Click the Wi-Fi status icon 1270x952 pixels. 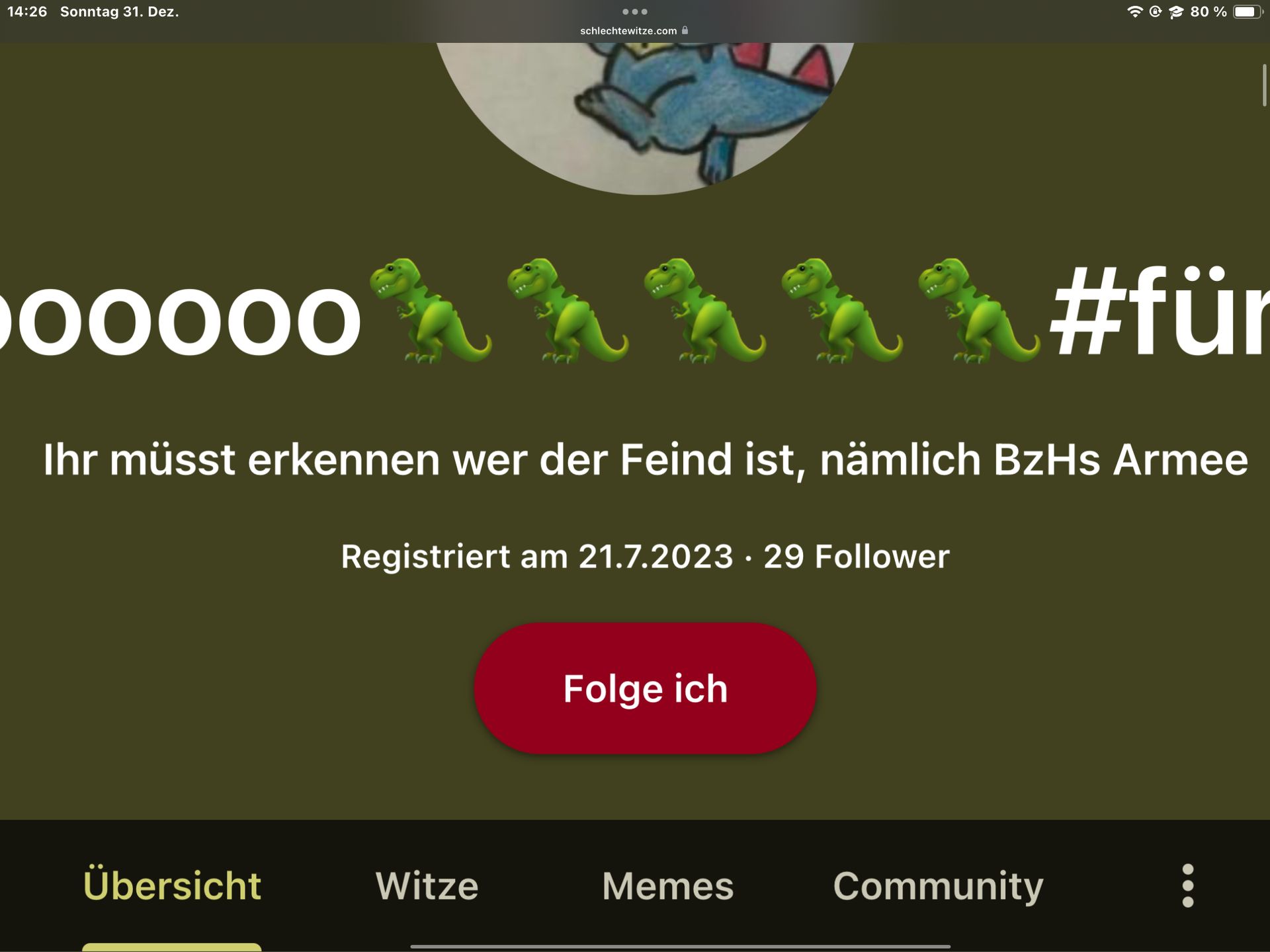[x=1135, y=11]
